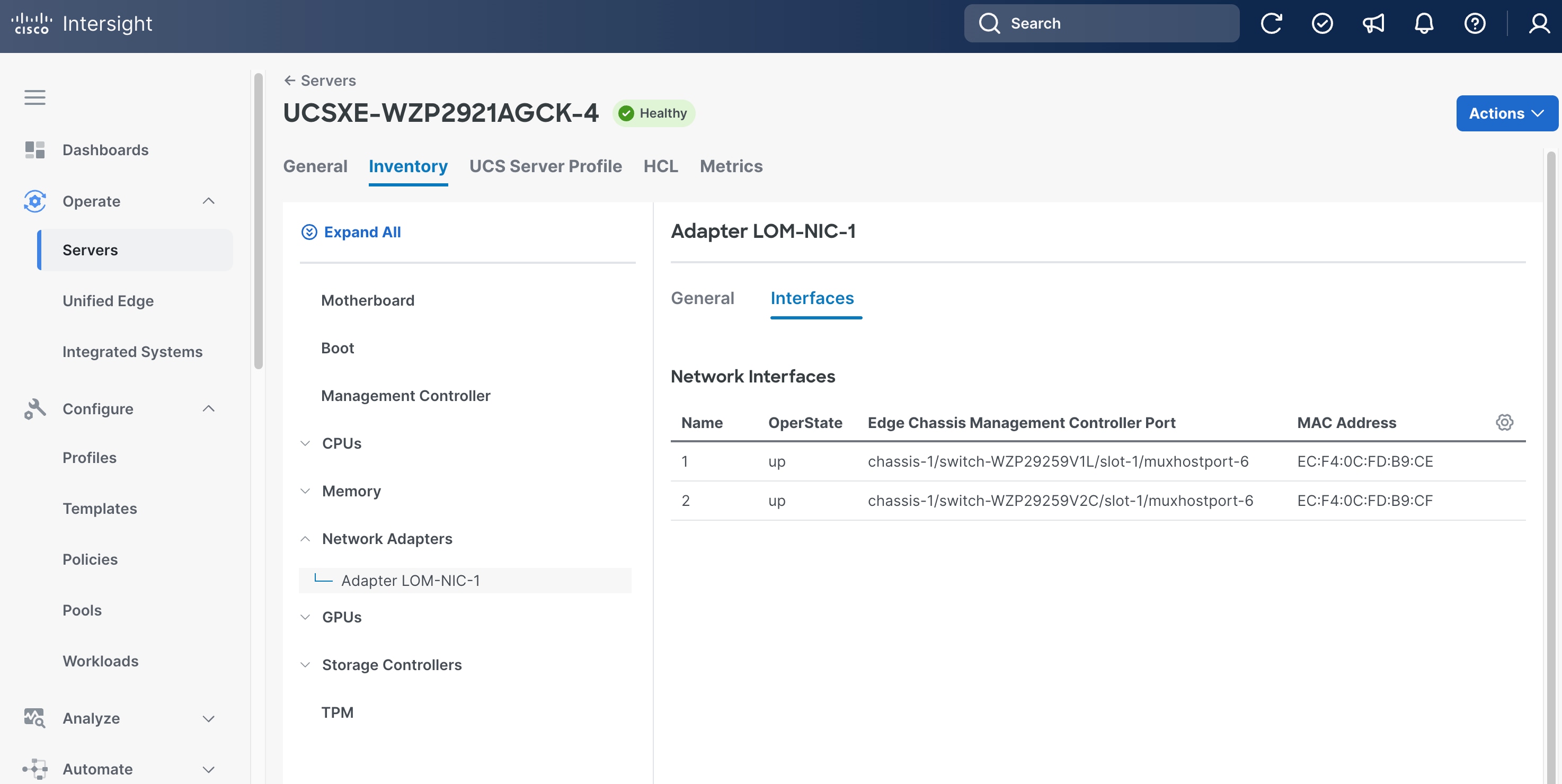Select TPM in inventory tree

[337, 712]
